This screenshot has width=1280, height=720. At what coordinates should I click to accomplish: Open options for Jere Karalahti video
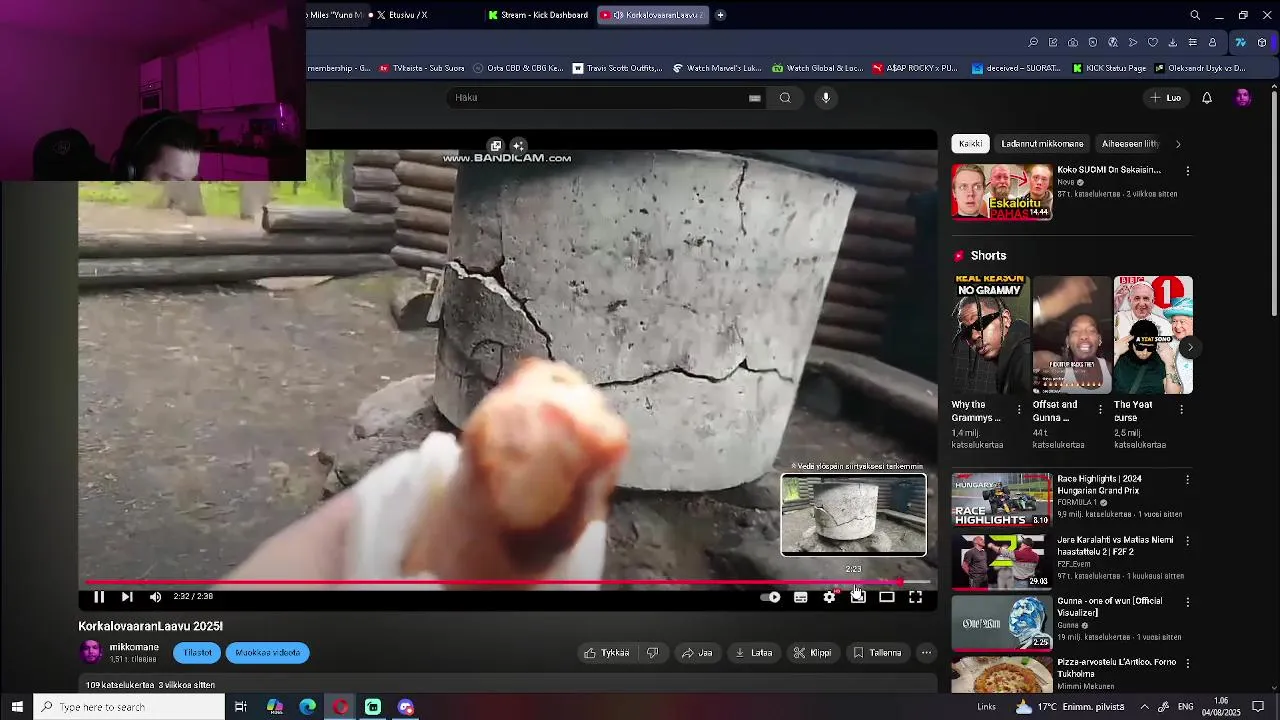click(x=1187, y=541)
